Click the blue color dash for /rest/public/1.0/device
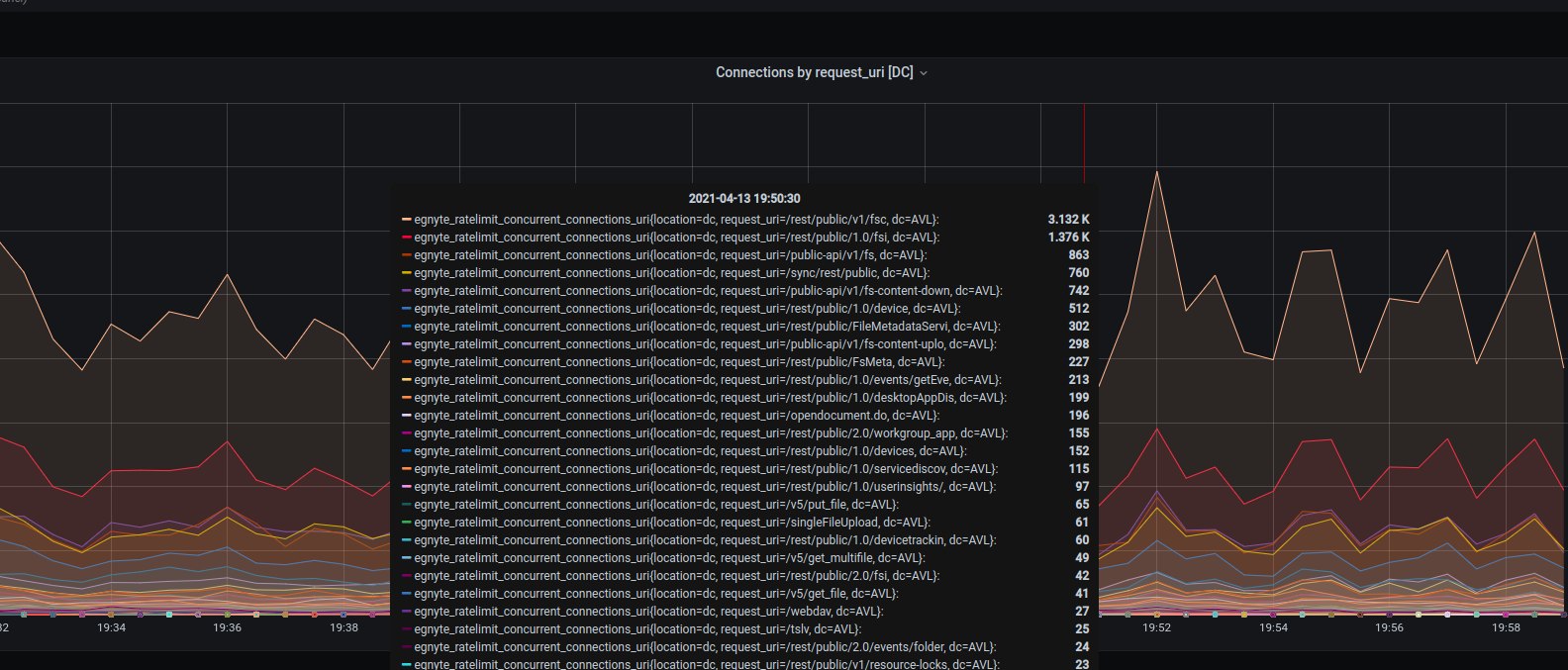Image resolution: width=1568 pixels, height=670 pixels. click(406, 309)
